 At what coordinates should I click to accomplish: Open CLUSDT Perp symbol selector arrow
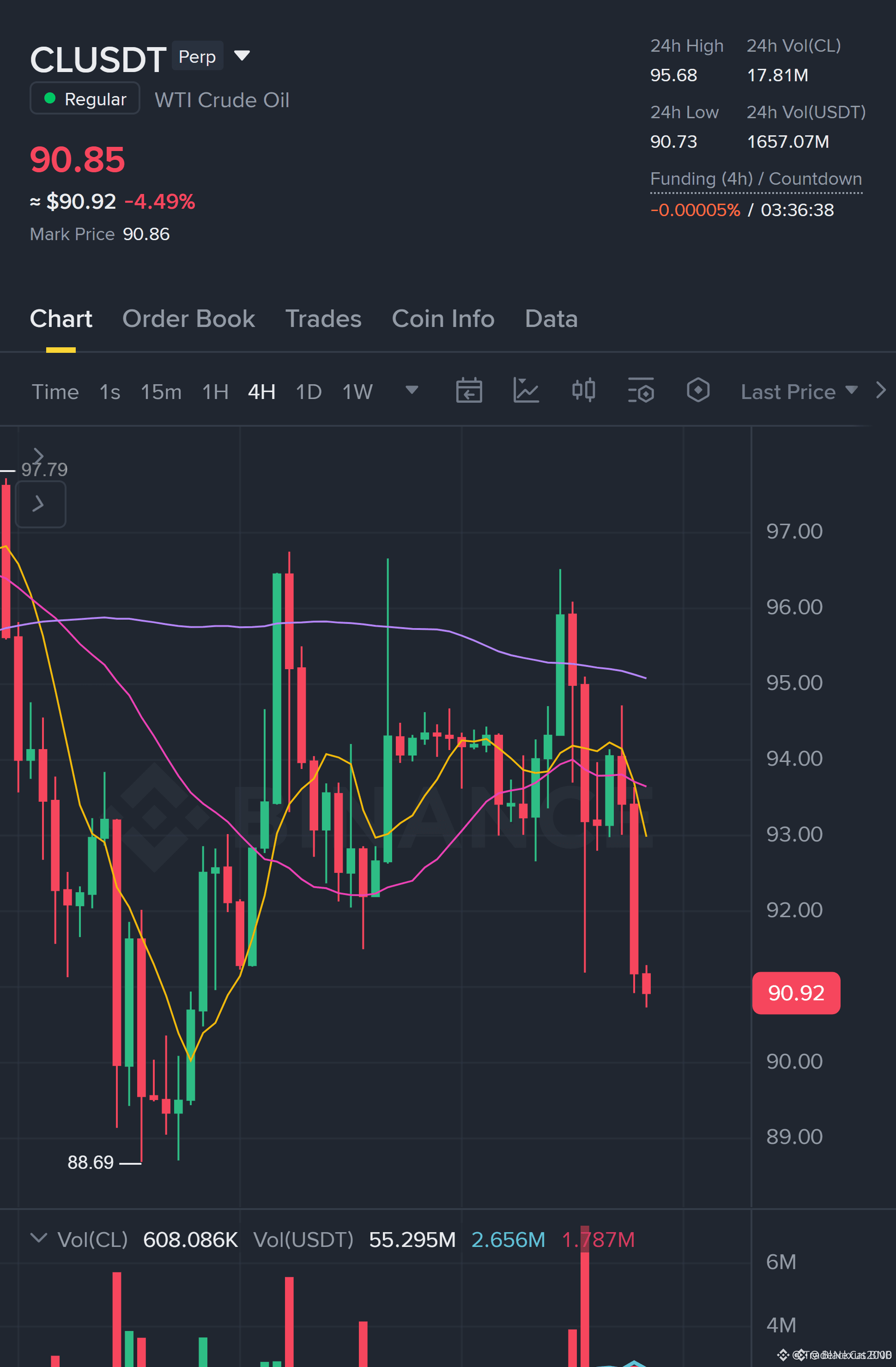click(x=242, y=56)
